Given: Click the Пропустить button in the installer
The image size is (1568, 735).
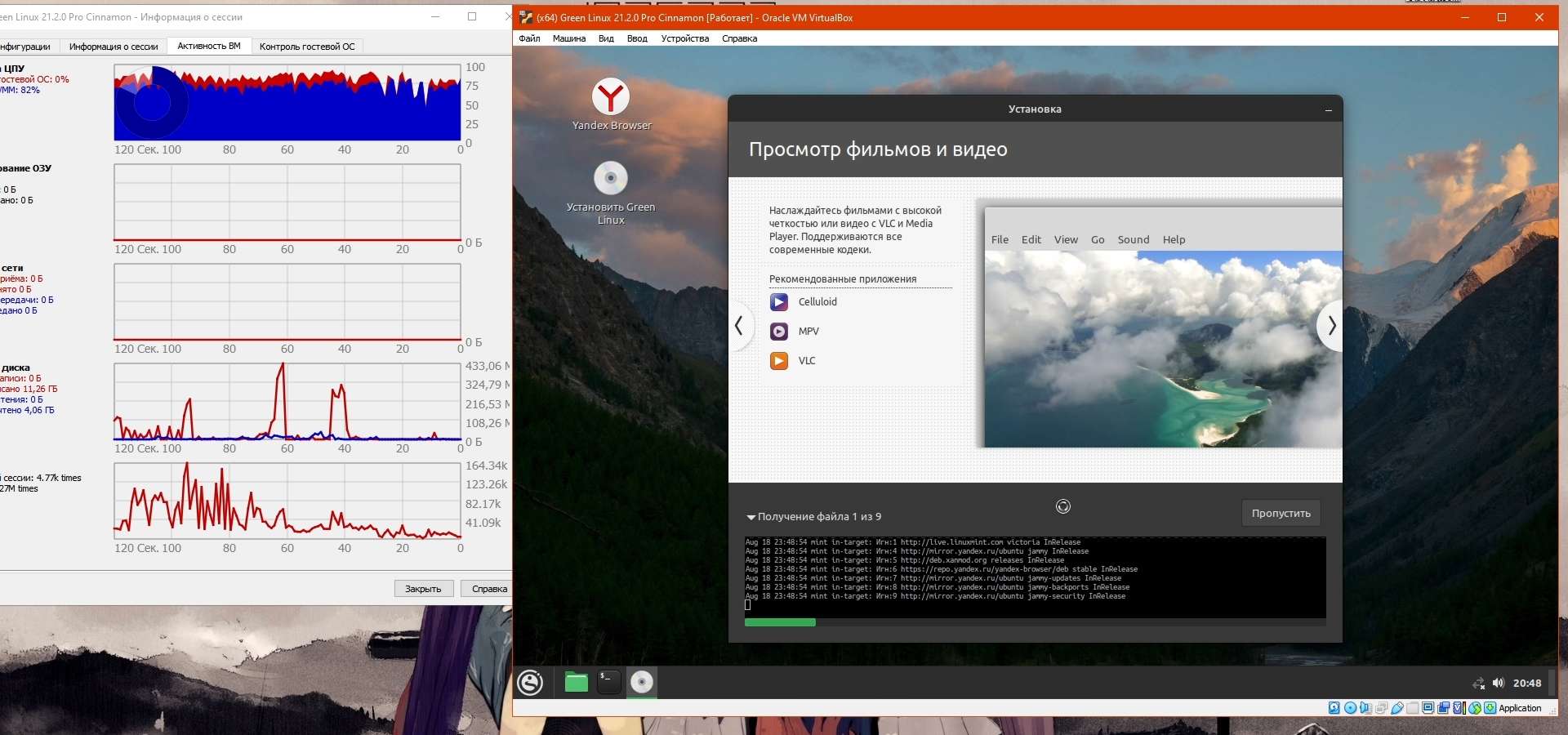Looking at the screenshot, I should point(1281,513).
